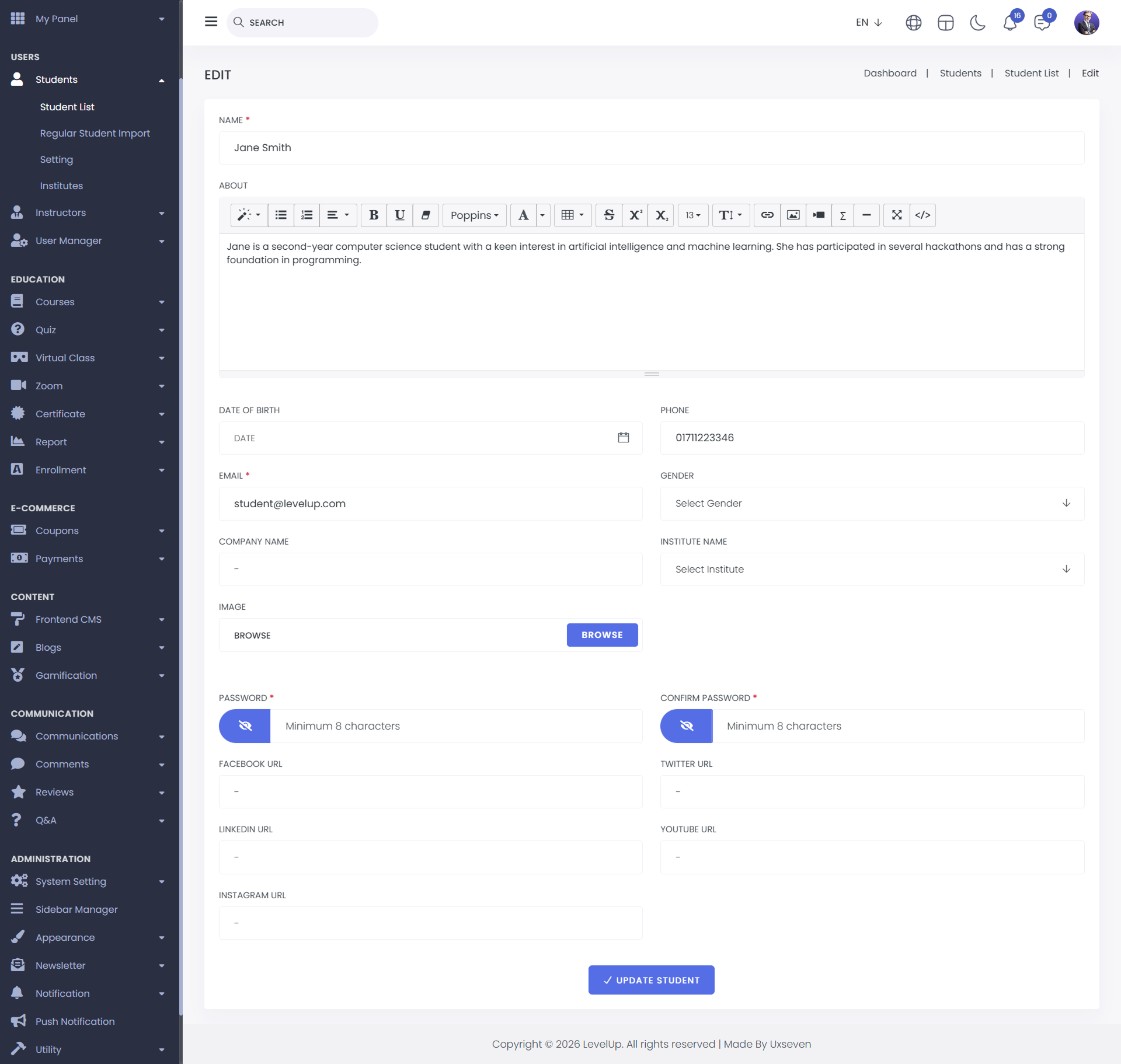Screen dimensions: 1121x1064
Task: Toggle Password field visibility eye
Action: [245, 726]
